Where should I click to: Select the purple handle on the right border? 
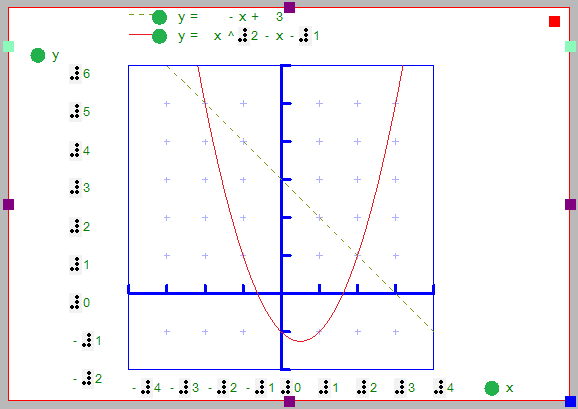pos(570,204)
